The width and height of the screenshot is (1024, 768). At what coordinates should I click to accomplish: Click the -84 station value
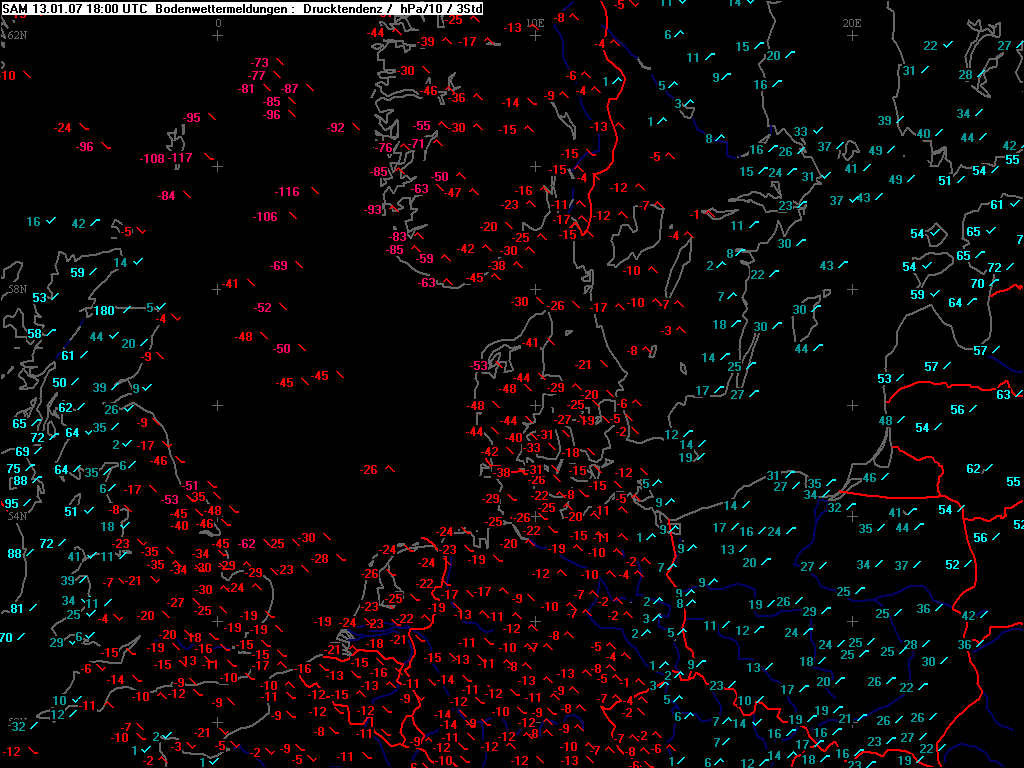tap(167, 195)
